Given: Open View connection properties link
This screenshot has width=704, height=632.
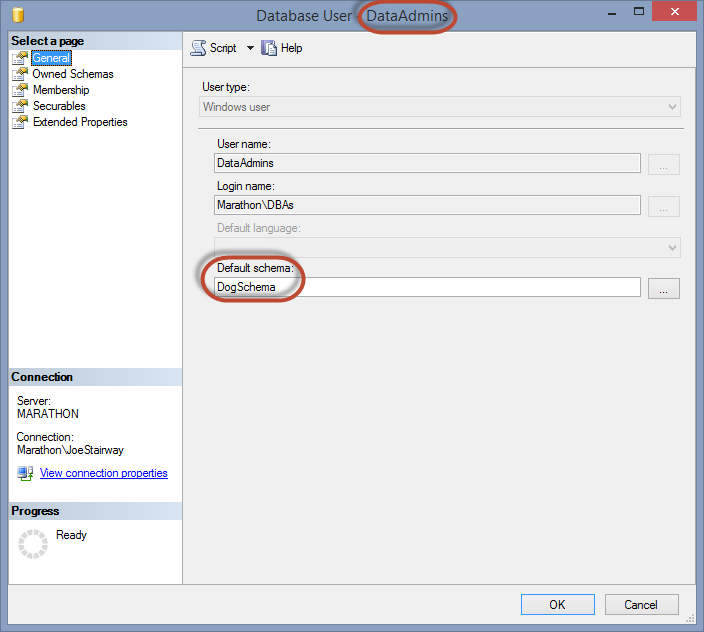Looking at the screenshot, I should click(104, 473).
